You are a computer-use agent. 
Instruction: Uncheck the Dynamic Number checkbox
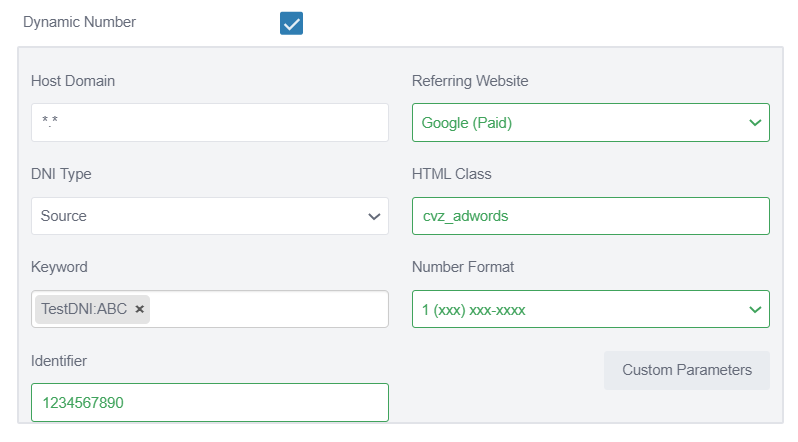pyautogui.click(x=291, y=23)
